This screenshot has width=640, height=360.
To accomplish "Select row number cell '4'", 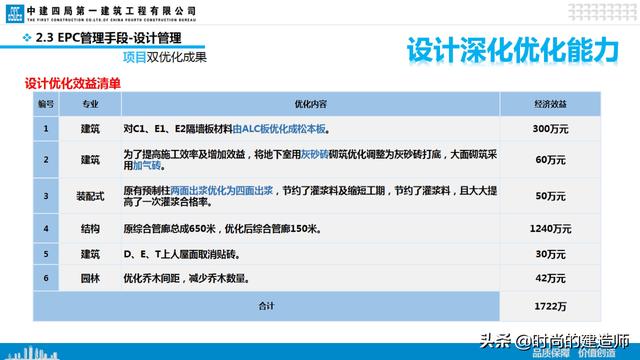I will pos(46,229).
